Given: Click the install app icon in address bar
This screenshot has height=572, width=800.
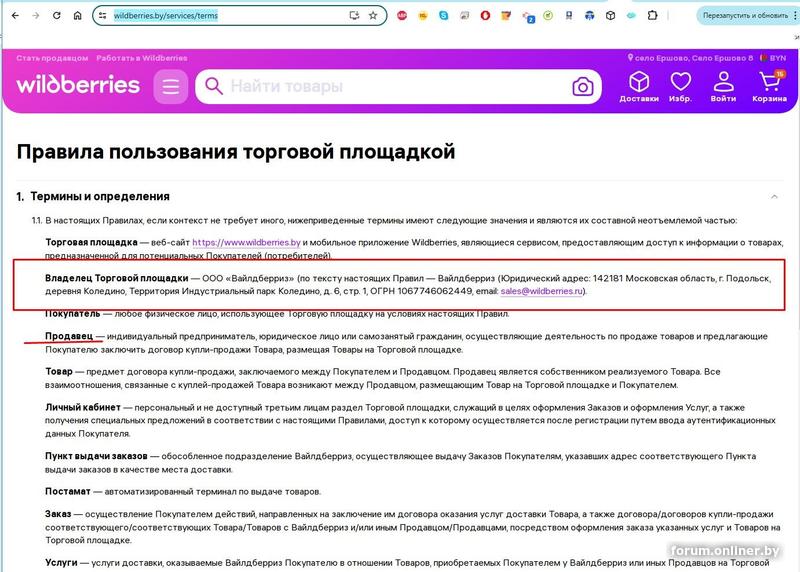Looking at the screenshot, I should click(x=354, y=15).
